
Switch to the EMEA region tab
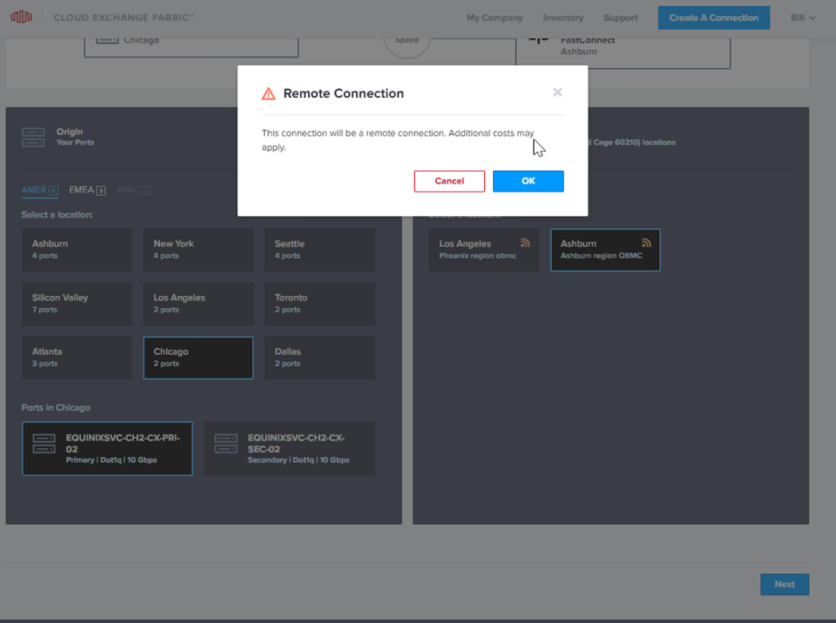tap(87, 190)
